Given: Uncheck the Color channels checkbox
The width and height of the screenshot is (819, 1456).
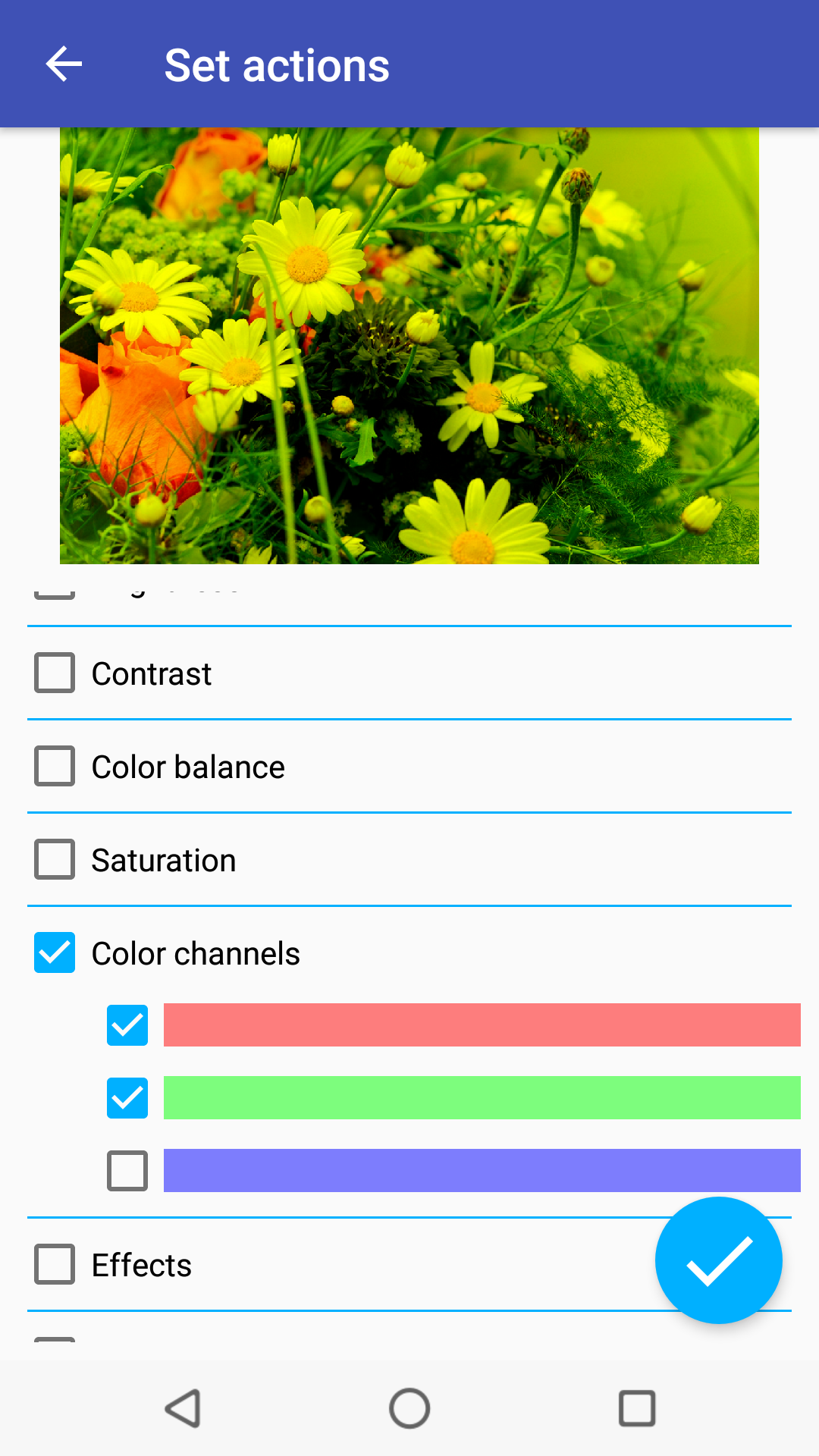Looking at the screenshot, I should click(55, 952).
